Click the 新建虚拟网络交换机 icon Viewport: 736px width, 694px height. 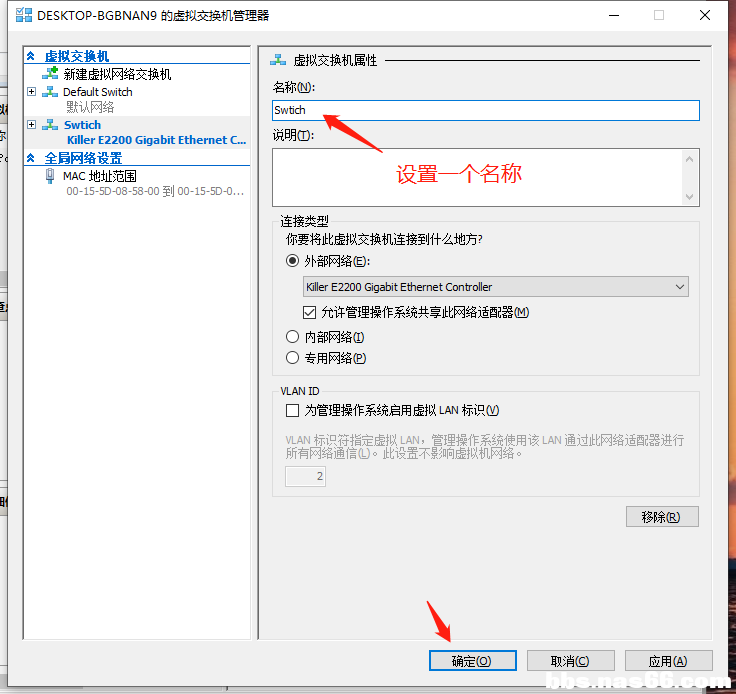pyautogui.click(x=50, y=74)
